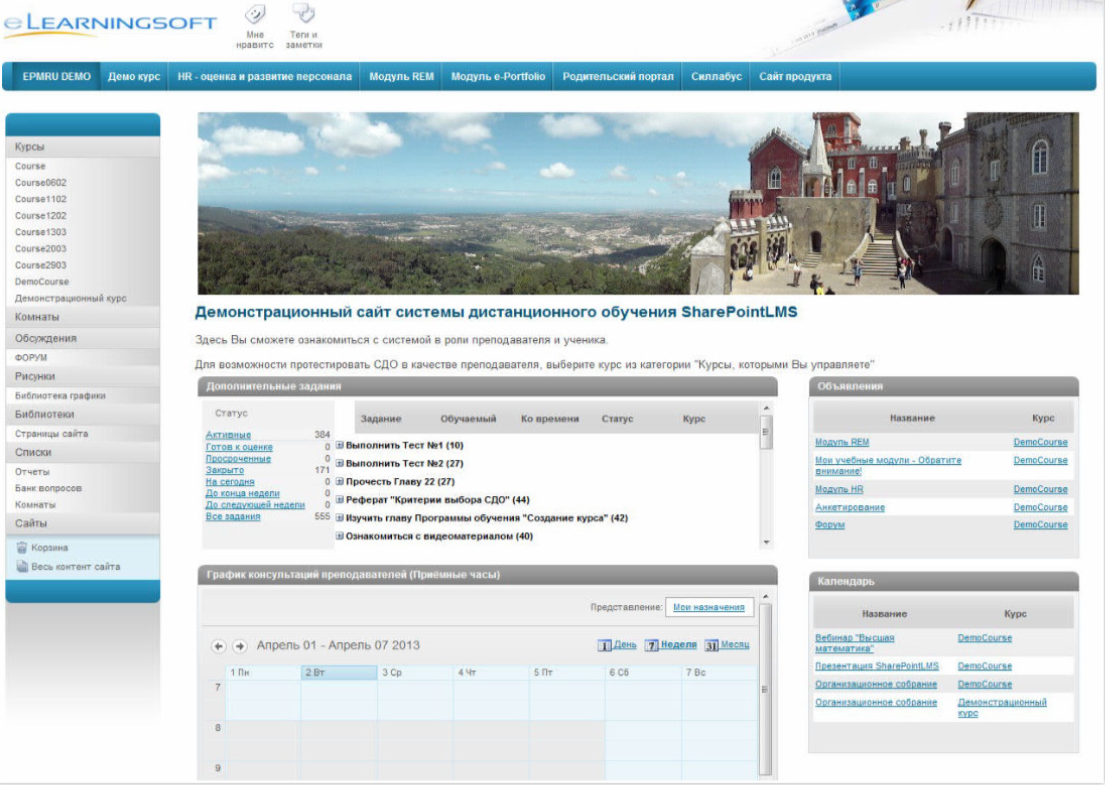Open the 'Модуль e-Portfolio' tab

coord(498,77)
